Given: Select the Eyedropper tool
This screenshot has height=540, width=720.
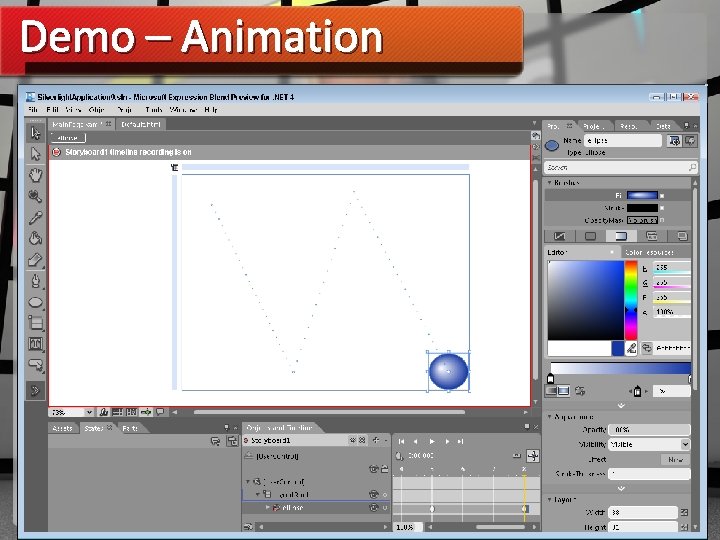Looking at the screenshot, I should [x=35, y=217].
